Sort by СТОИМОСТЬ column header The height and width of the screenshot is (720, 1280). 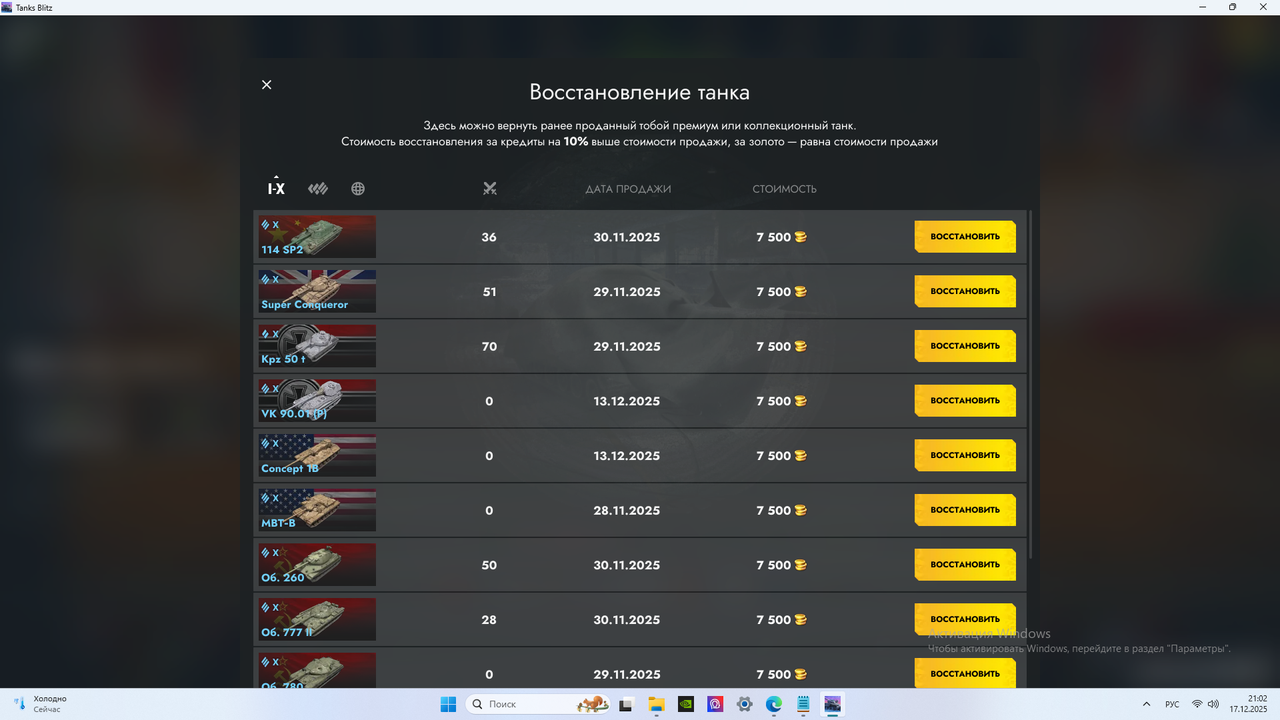(x=784, y=189)
